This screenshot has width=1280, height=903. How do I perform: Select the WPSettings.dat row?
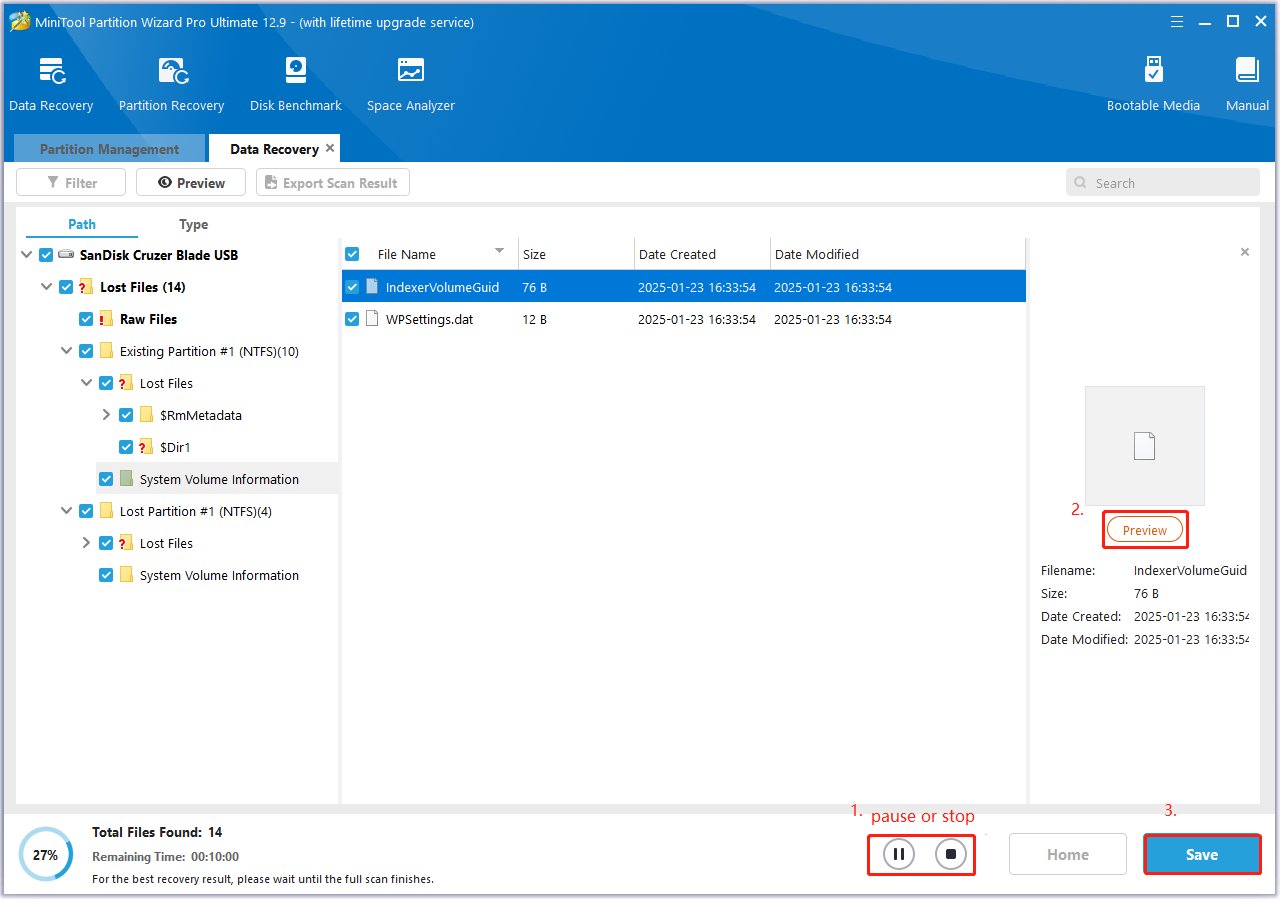[x=684, y=319]
